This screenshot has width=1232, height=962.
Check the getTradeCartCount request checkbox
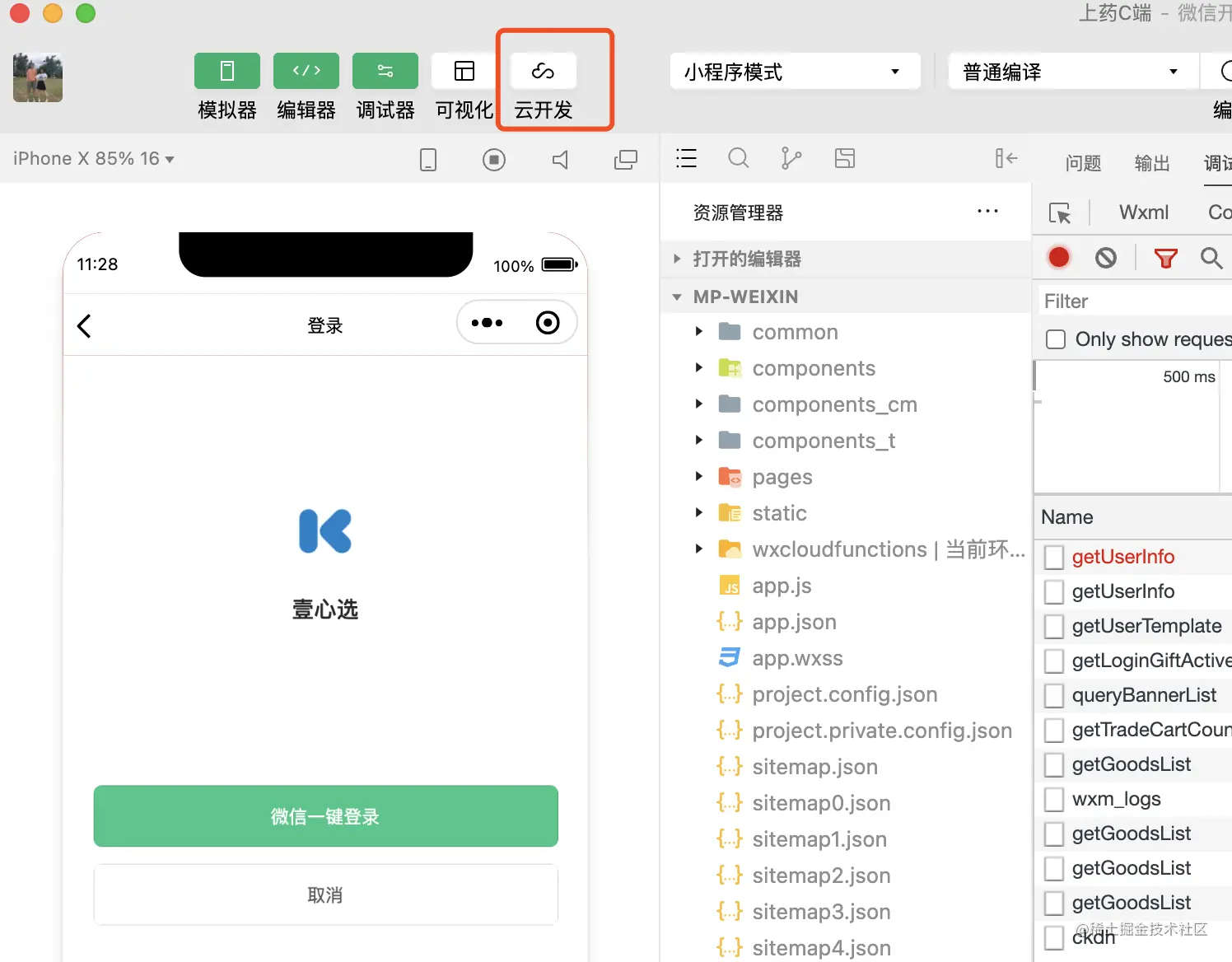[x=1054, y=731]
